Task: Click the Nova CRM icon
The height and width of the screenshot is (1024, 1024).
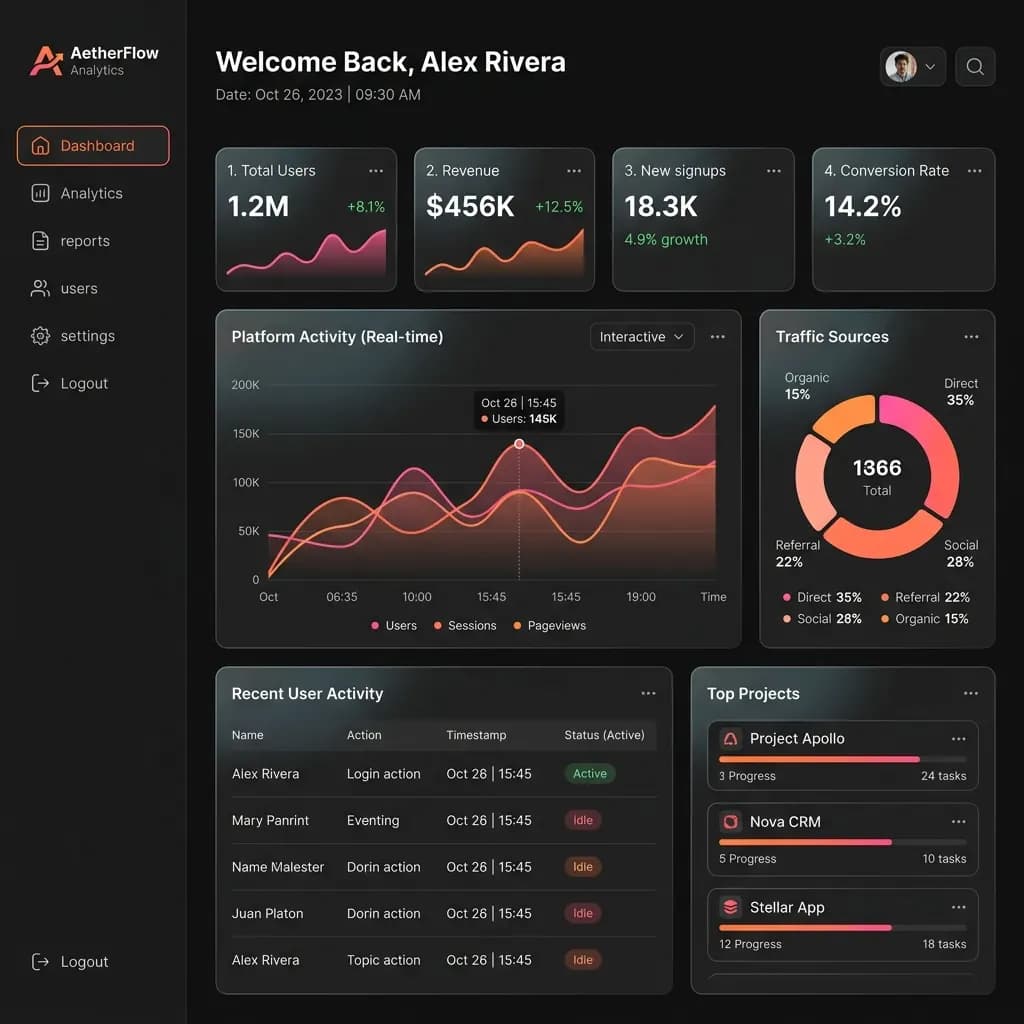Action: point(731,822)
